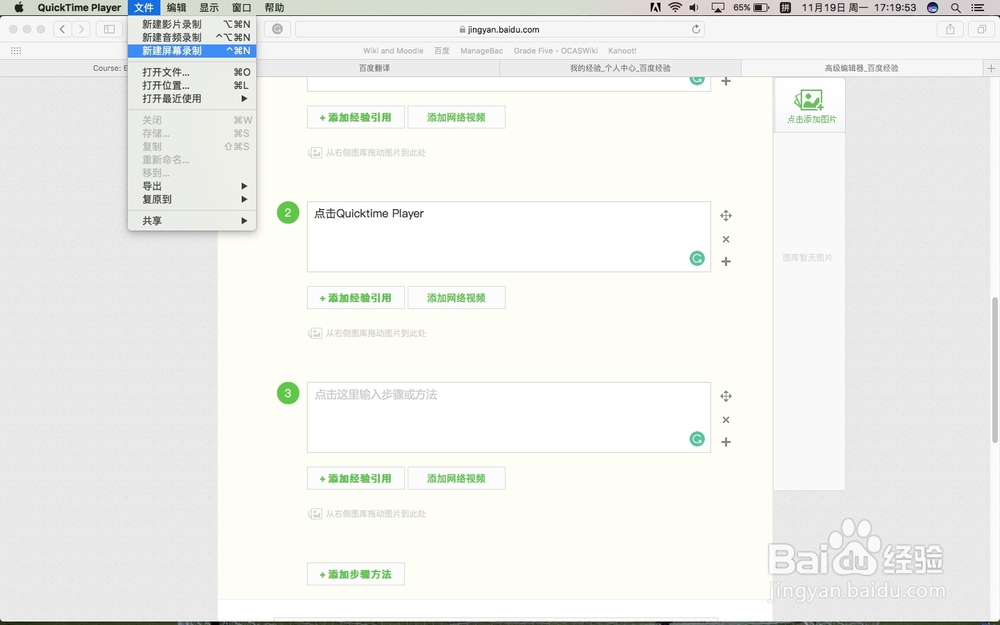
Task: Open the Notification Center icon
Action: point(977,8)
